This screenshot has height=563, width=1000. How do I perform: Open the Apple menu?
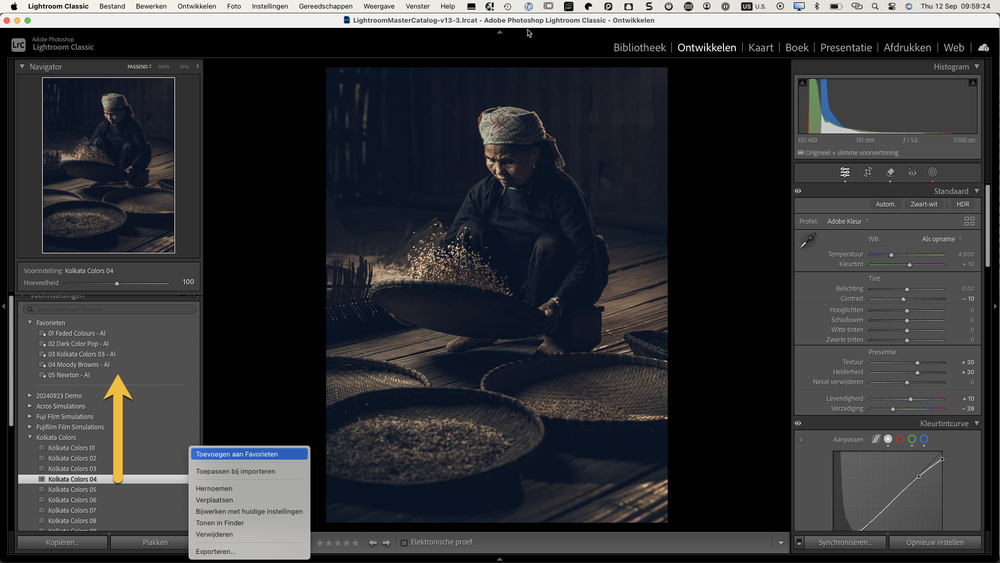(x=13, y=6)
